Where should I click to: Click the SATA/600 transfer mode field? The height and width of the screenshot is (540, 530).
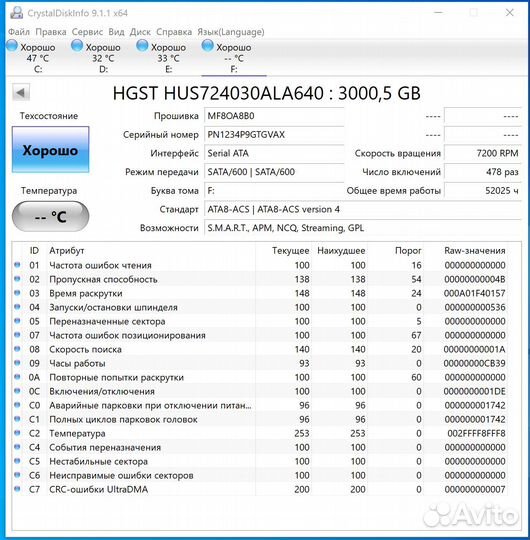pyautogui.click(x=274, y=172)
